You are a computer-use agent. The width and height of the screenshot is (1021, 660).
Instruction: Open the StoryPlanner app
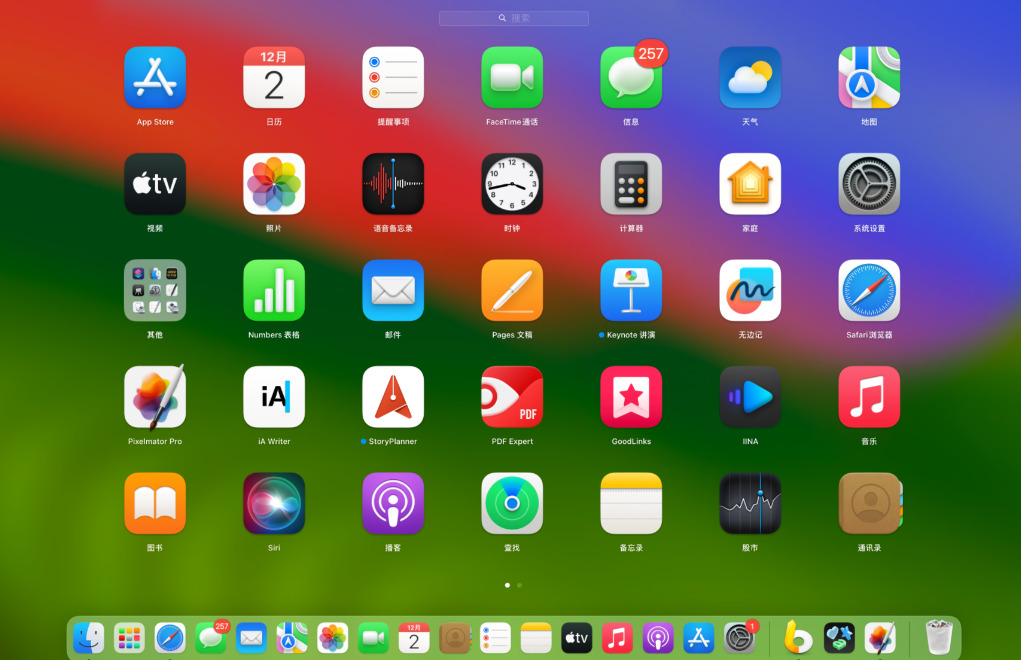coord(393,397)
